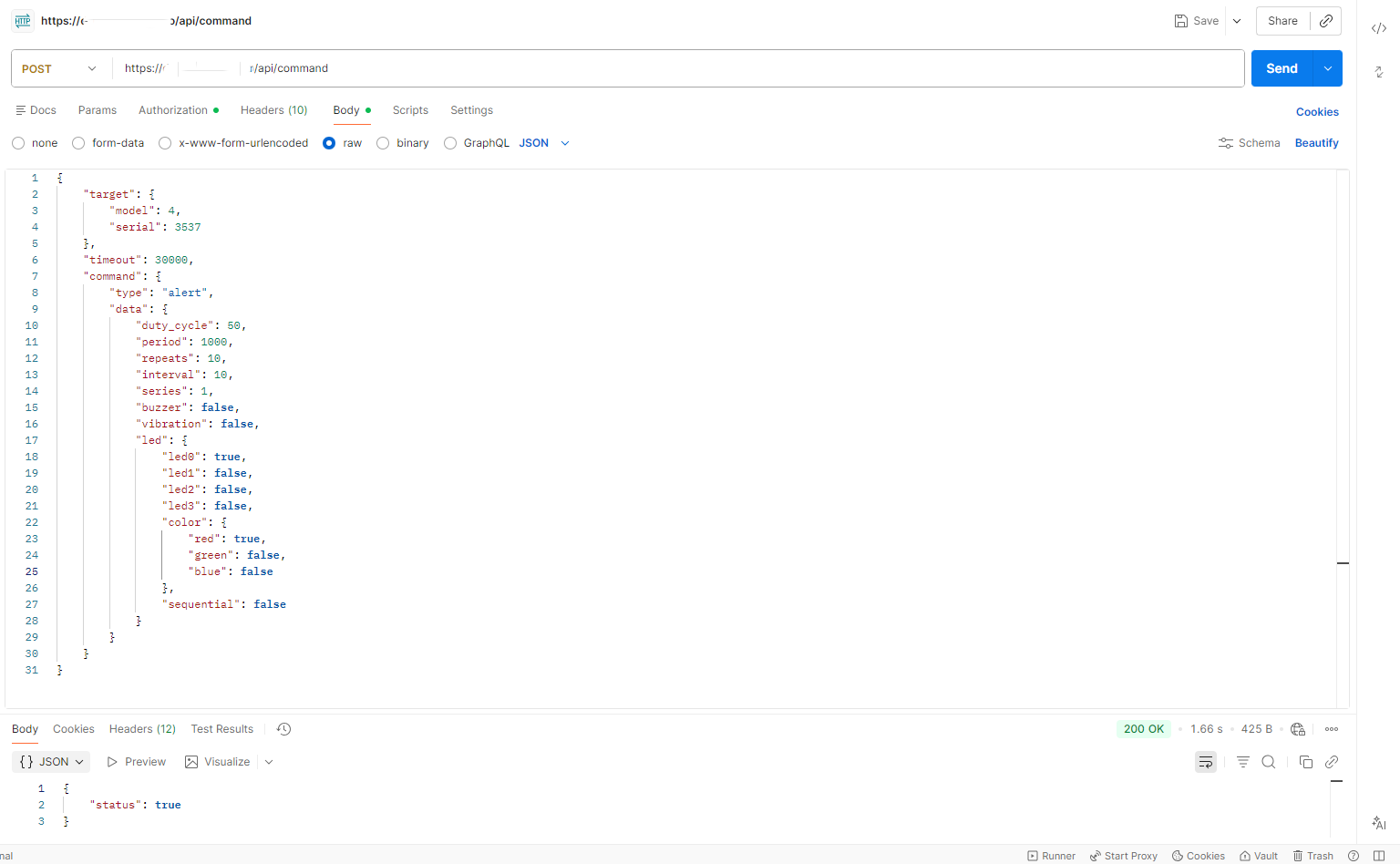The image size is (1400, 864).
Task: Select the form-data body type
Action: click(78, 143)
